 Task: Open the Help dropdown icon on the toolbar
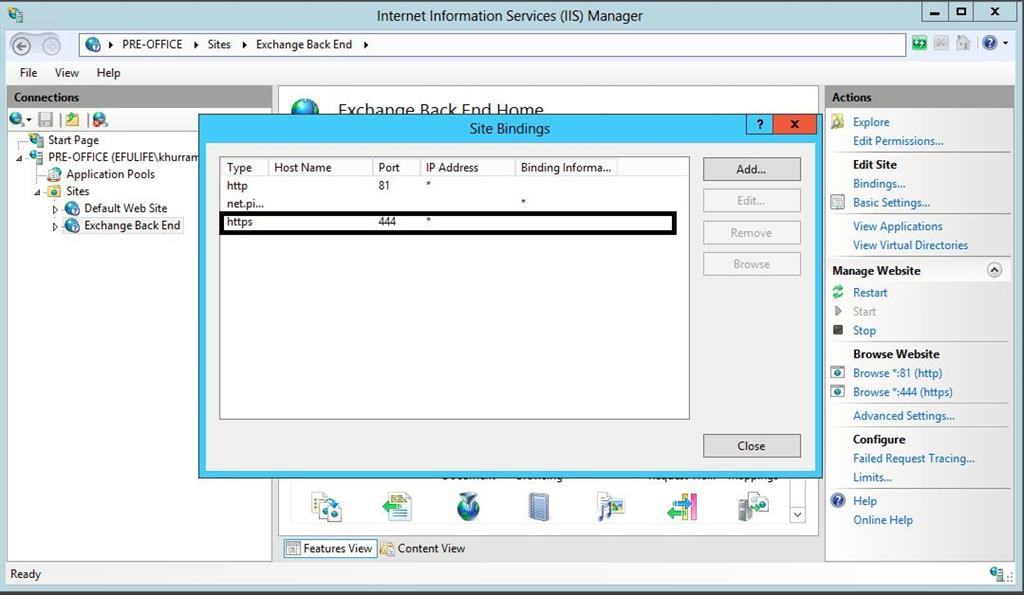coord(1006,43)
